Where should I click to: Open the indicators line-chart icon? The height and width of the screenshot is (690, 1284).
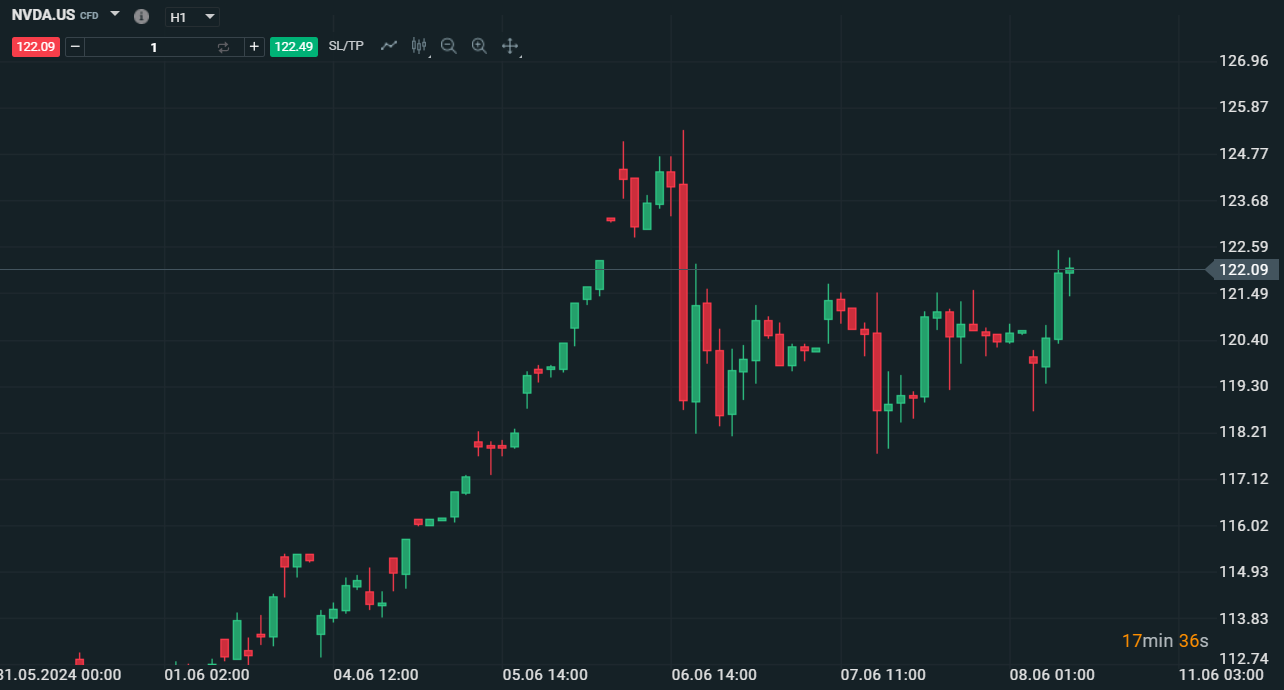pos(389,46)
